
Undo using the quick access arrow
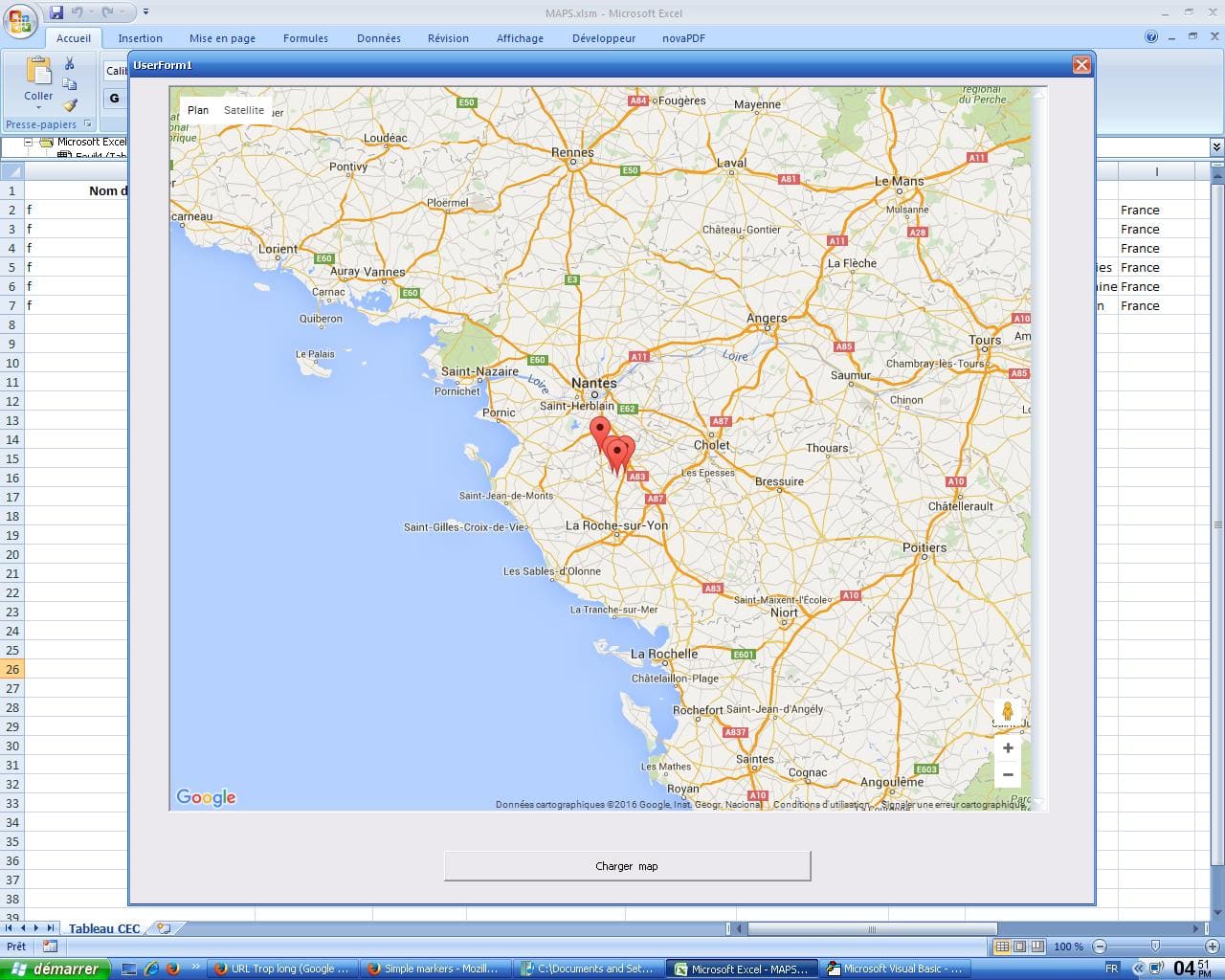[x=78, y=12]
